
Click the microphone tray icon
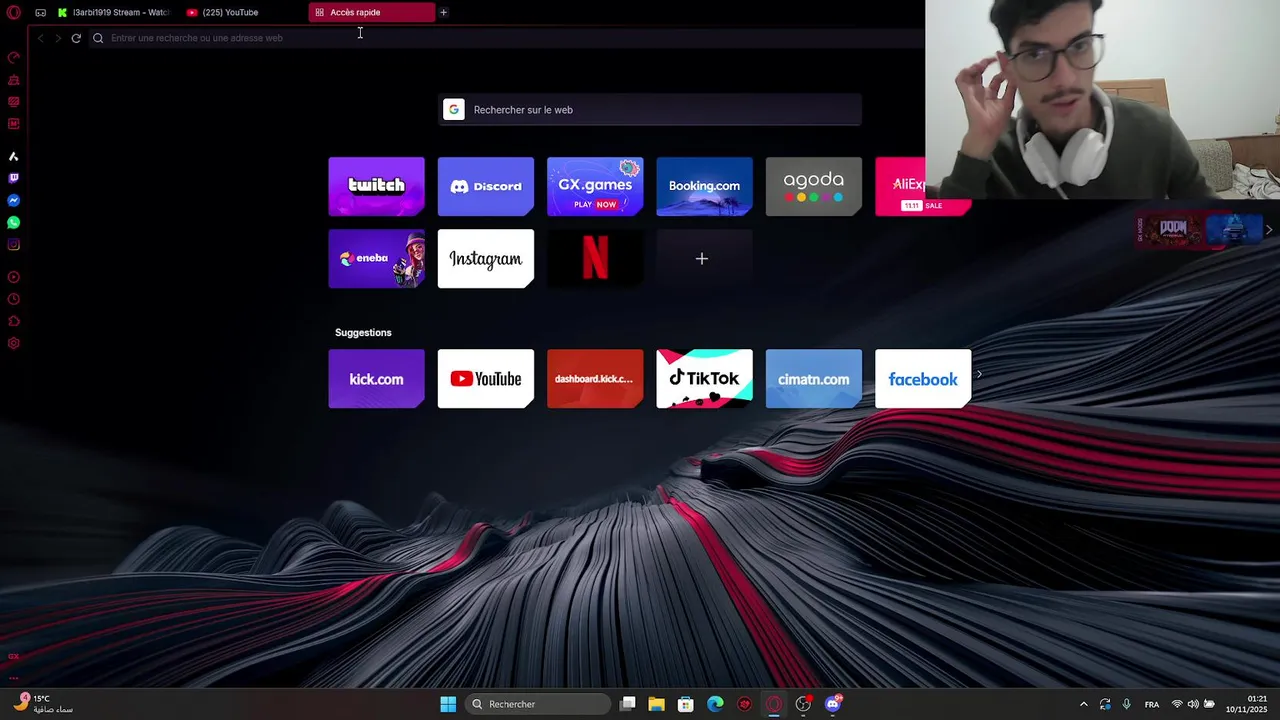(1127, 704)
